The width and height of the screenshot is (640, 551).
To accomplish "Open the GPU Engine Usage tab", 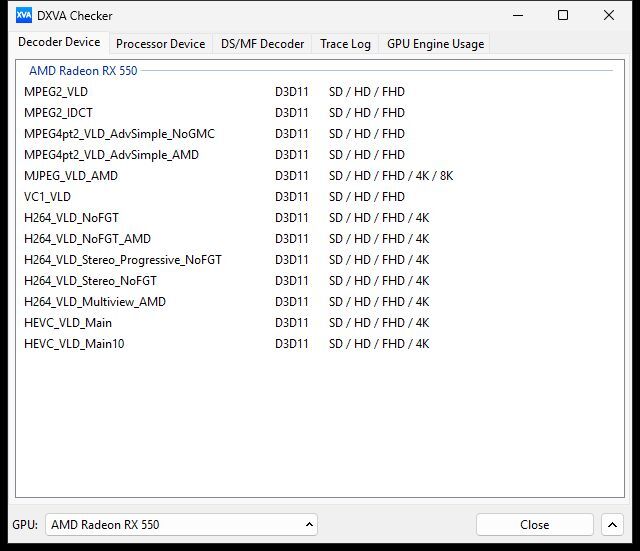I will click(x=436, y=44).
